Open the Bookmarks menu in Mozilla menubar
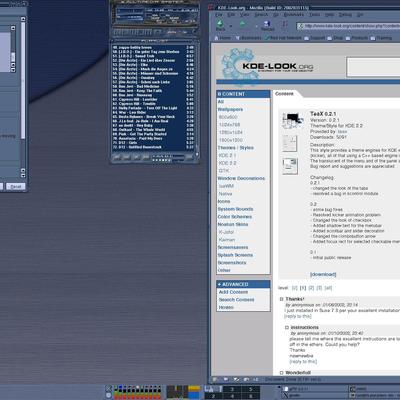 (x=293, y=15)
